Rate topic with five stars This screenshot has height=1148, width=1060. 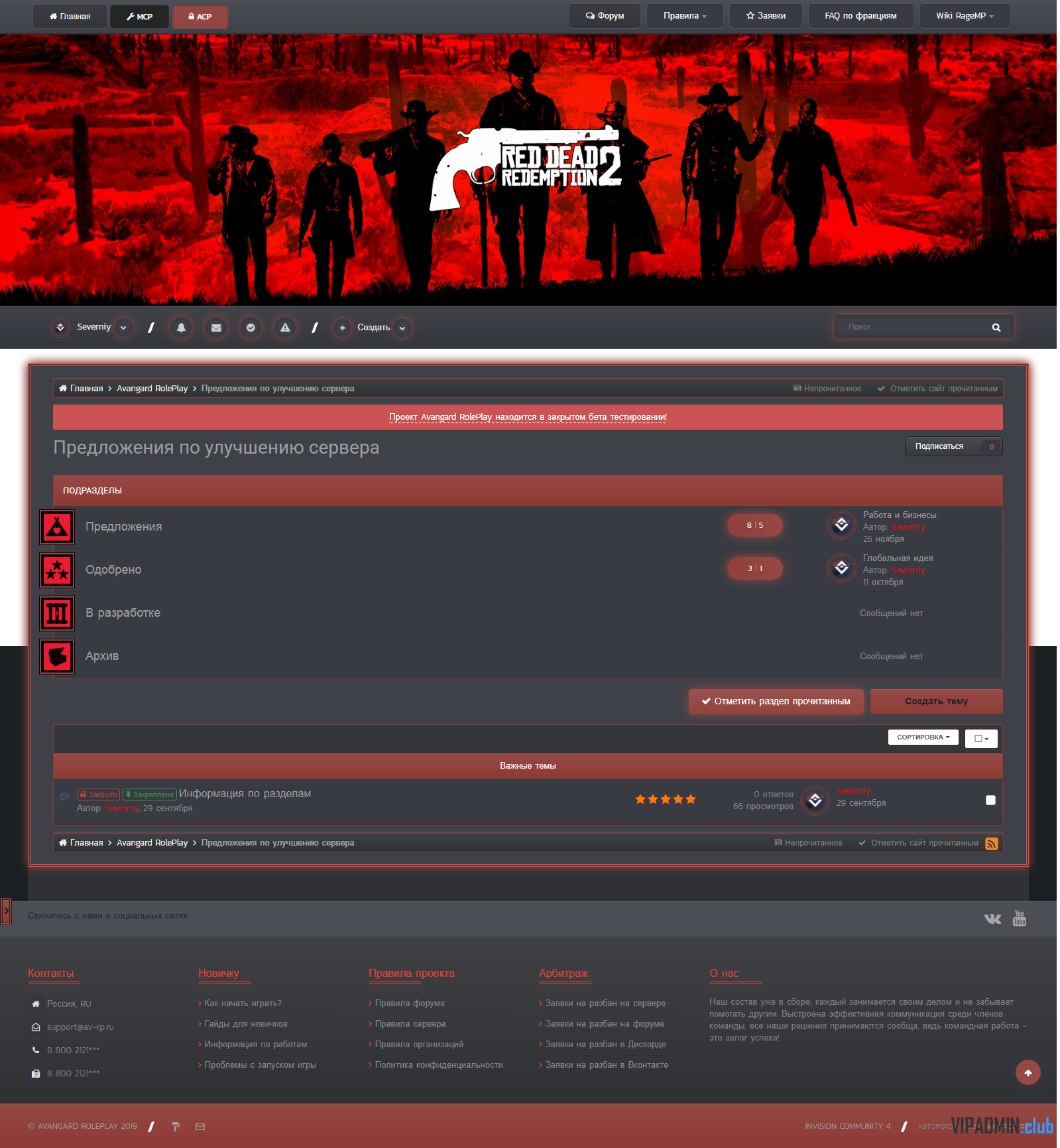pos(691,799)
